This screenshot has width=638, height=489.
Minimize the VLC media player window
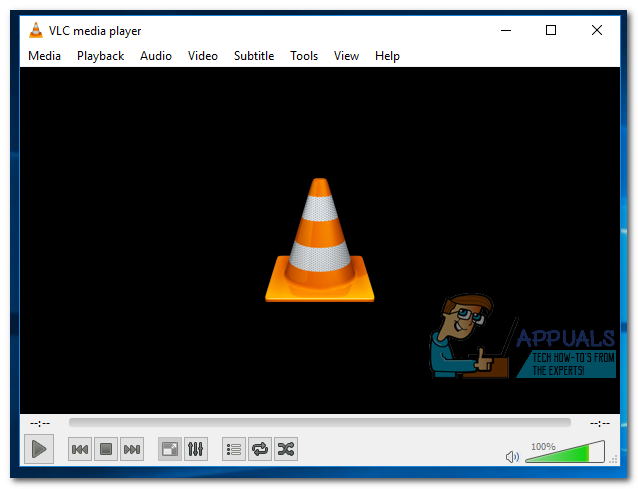click(x=506, y=31)
